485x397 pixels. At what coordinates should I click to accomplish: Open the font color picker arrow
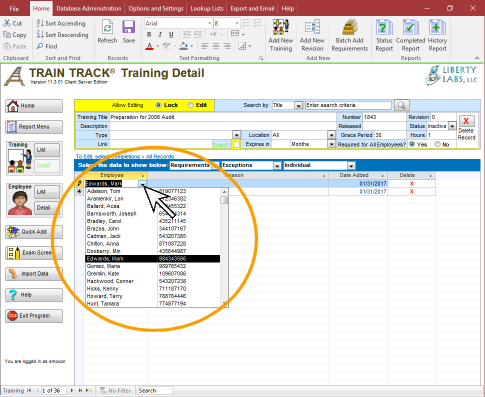click(157, 46)
